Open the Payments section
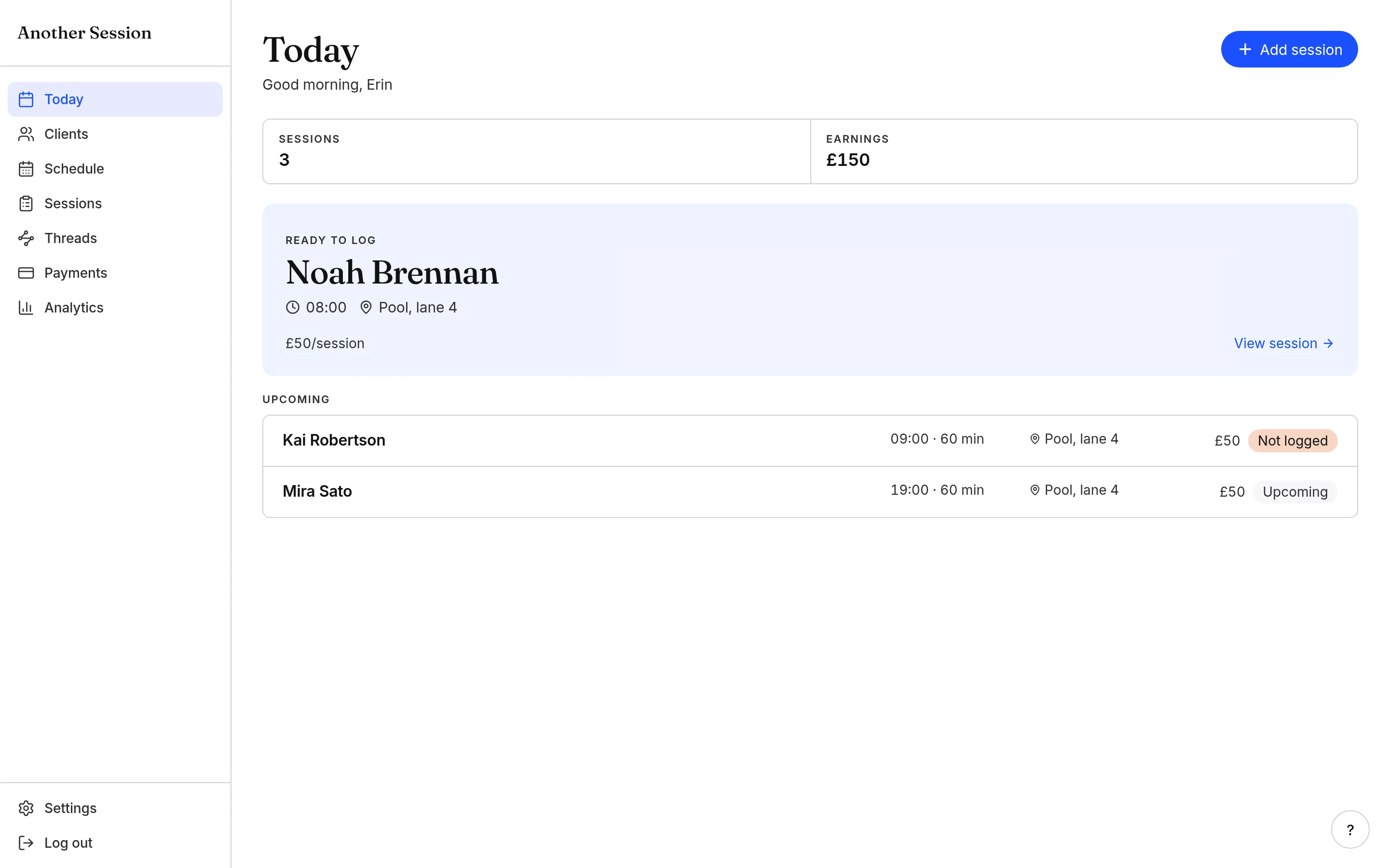 [115, 272]
